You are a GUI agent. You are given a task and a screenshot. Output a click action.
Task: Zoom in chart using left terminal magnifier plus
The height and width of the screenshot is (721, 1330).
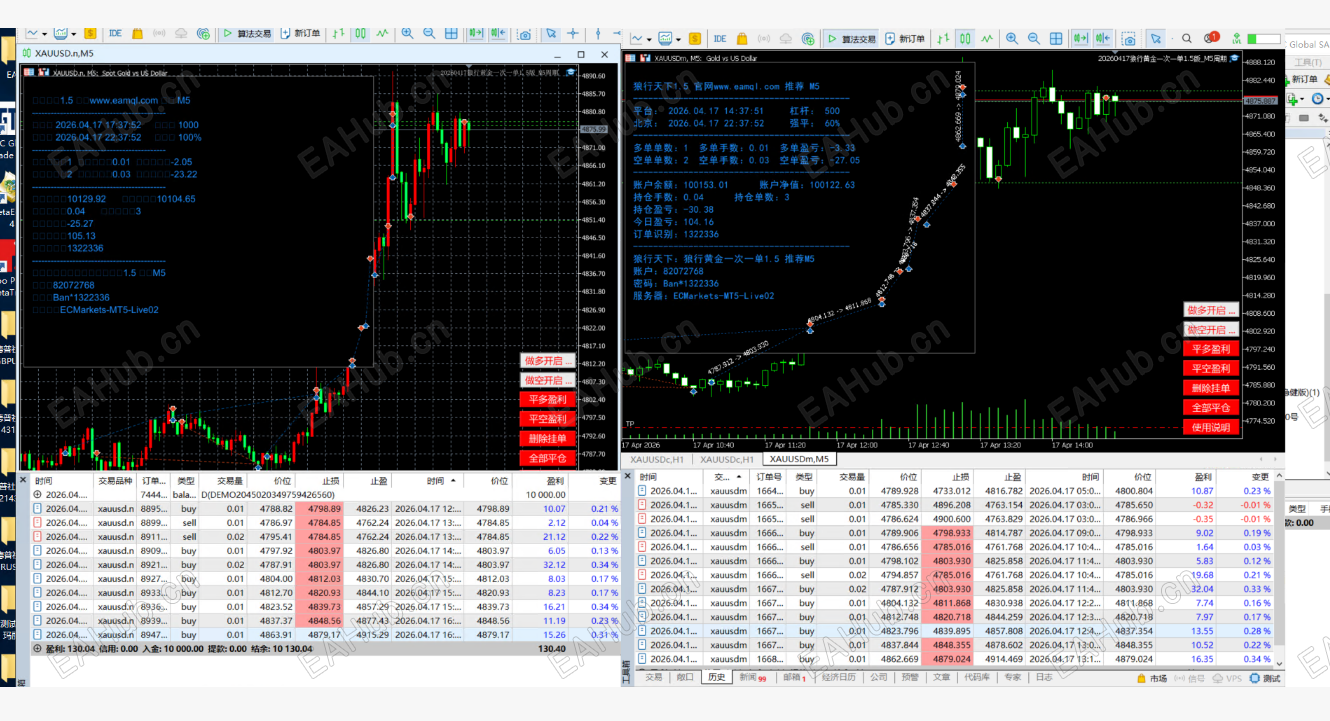click(407, 33)
